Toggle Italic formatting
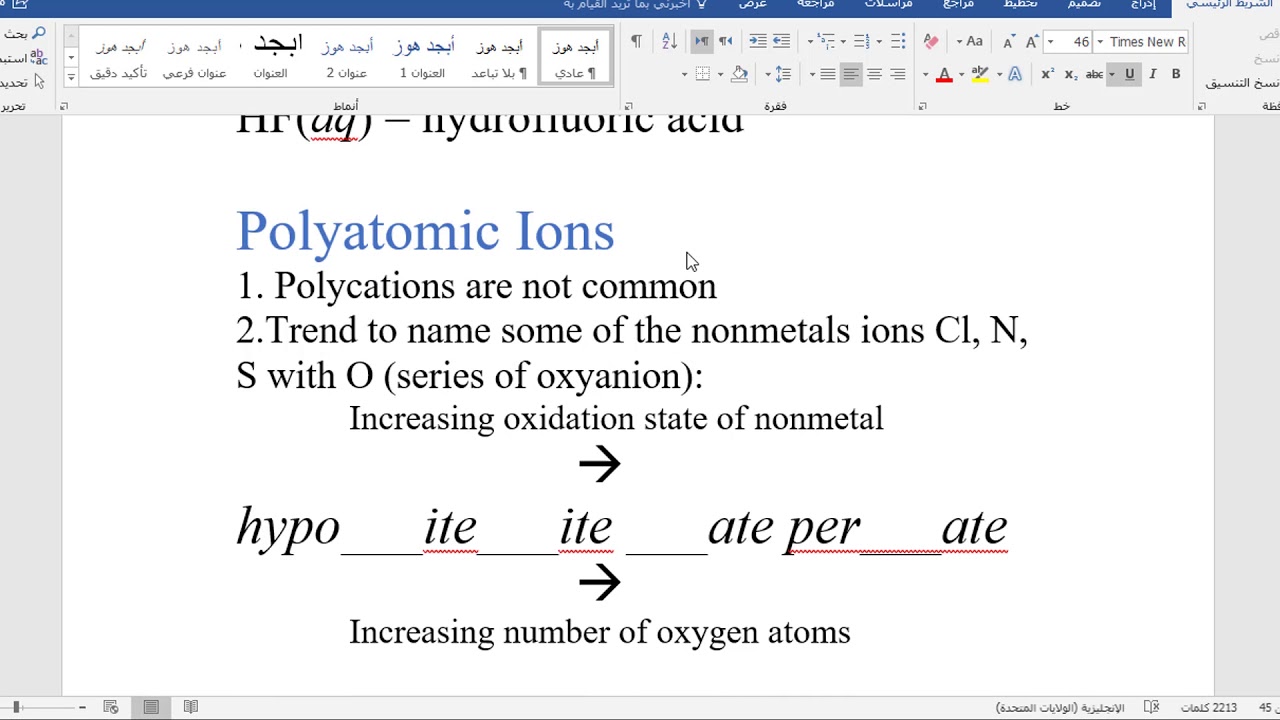This screenshot has height=720, width=1280. 1153,74
